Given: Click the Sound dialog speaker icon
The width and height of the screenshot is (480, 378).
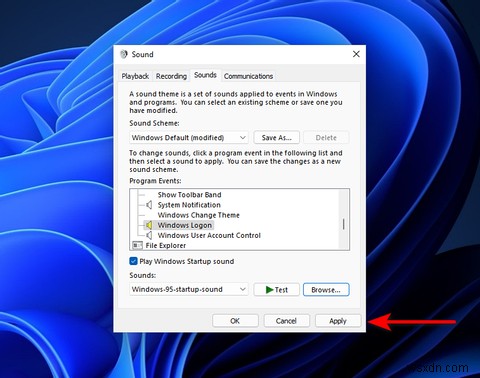Looking at the screenshot, I should [x=124, y=54].
